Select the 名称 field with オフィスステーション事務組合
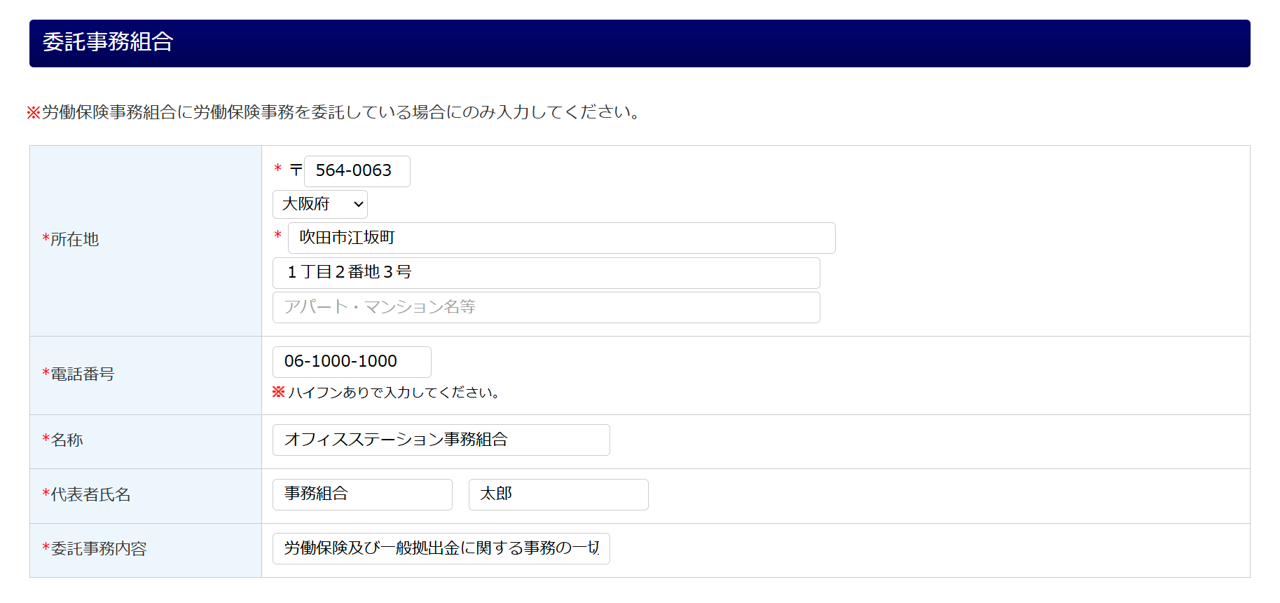The height and width of the screenshot is (603, 1280). [x=441, y=440]
